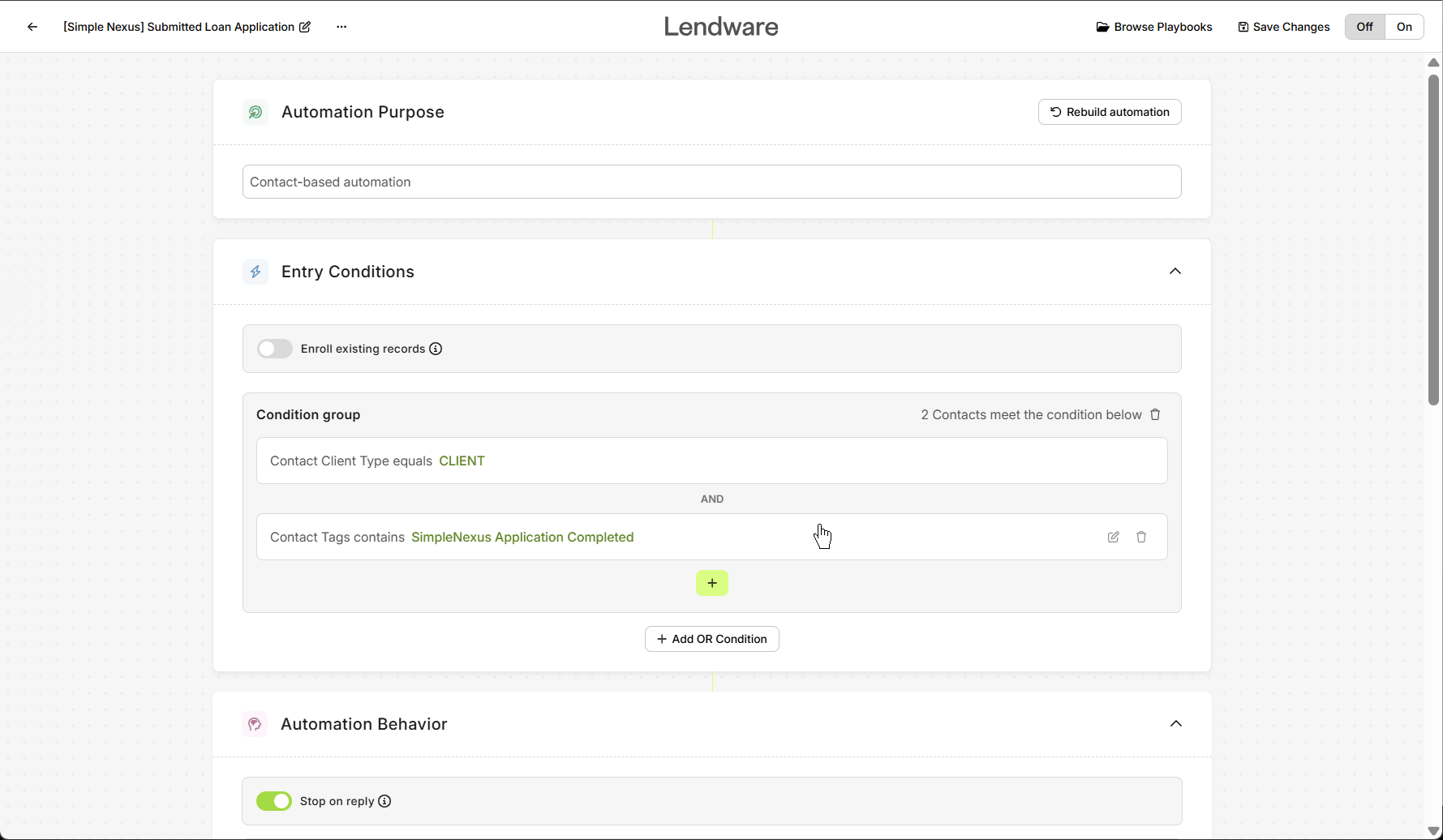
Task: Delete the Contact Tags condition
Action: pyautogui.click(x=1141, y=537)
